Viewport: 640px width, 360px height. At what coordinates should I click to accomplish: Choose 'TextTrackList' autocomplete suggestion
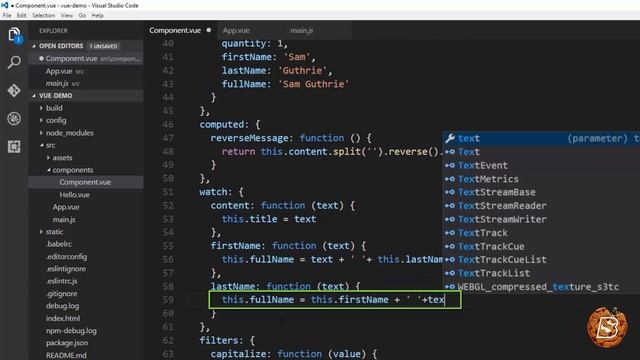(542, 273)
